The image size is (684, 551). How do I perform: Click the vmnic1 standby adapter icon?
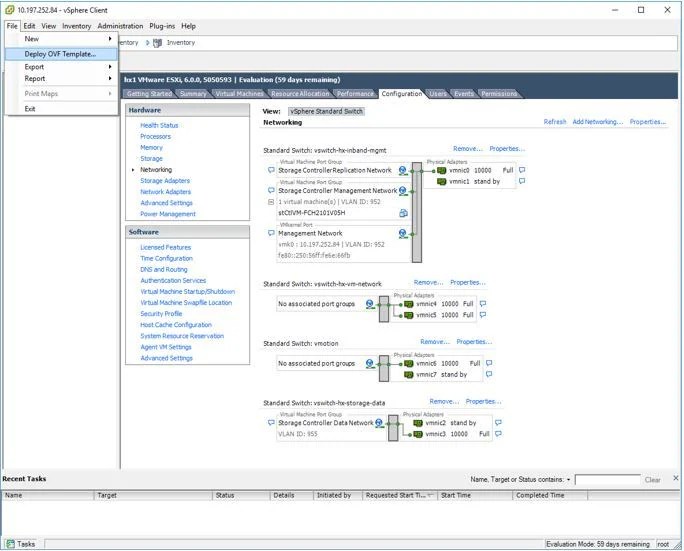coord(441,181)
